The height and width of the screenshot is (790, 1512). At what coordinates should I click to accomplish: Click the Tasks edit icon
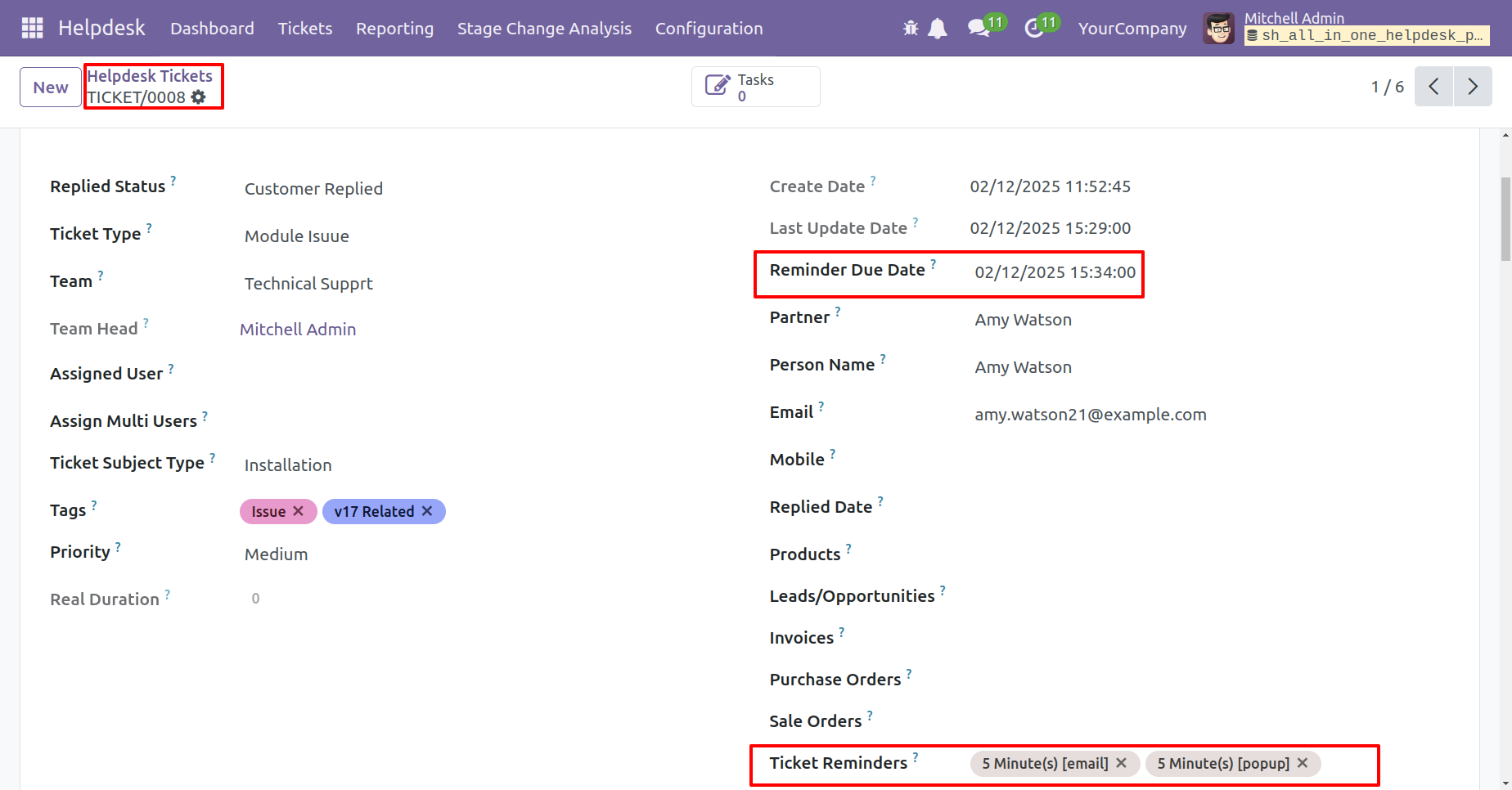tap(717, 86)
